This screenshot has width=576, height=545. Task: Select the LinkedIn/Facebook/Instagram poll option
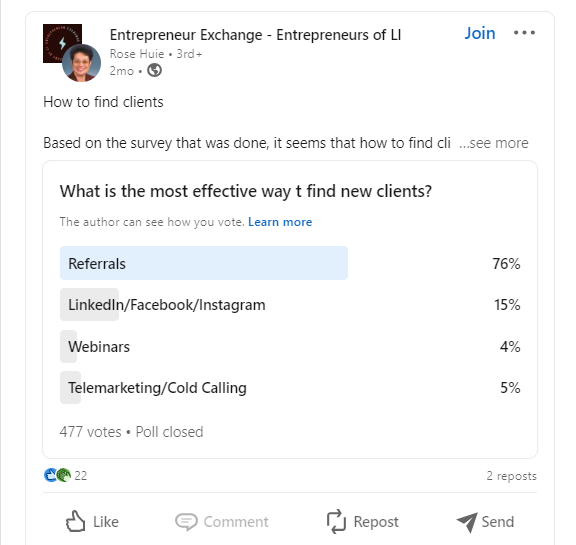[290, 304]
